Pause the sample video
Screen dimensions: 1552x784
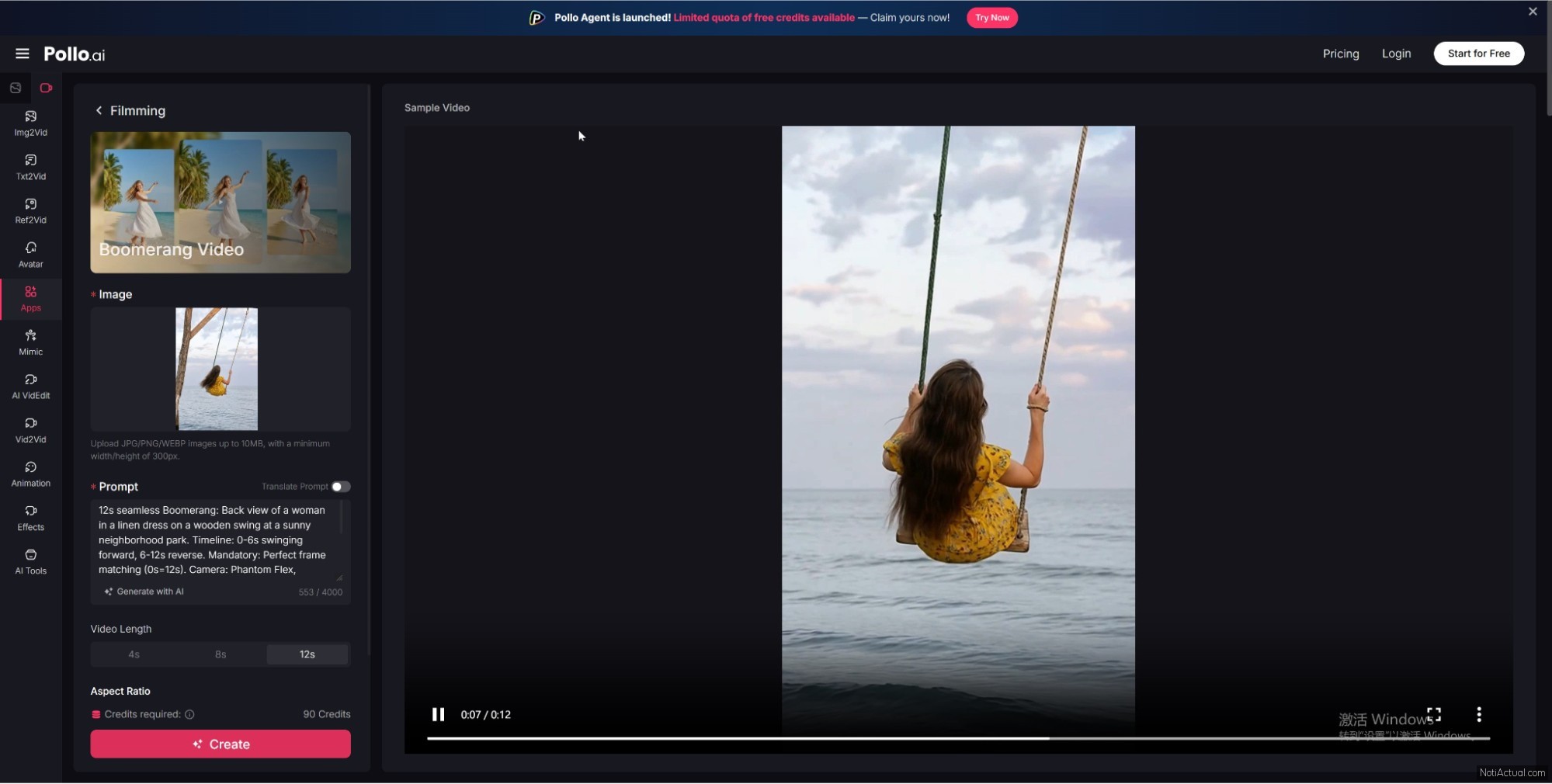click(438, 714)
